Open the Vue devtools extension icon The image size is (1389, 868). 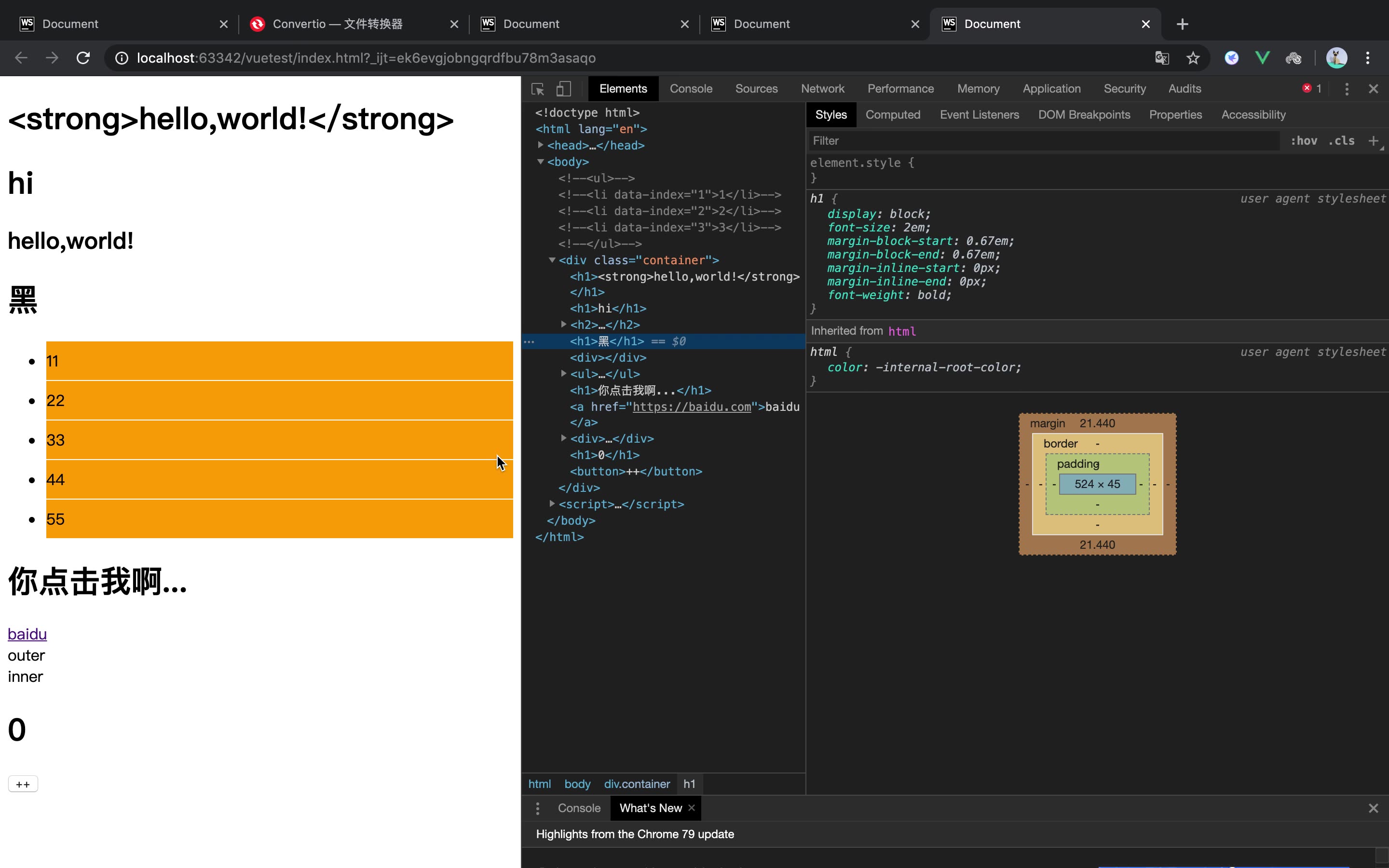click(x=1263, y=58)
